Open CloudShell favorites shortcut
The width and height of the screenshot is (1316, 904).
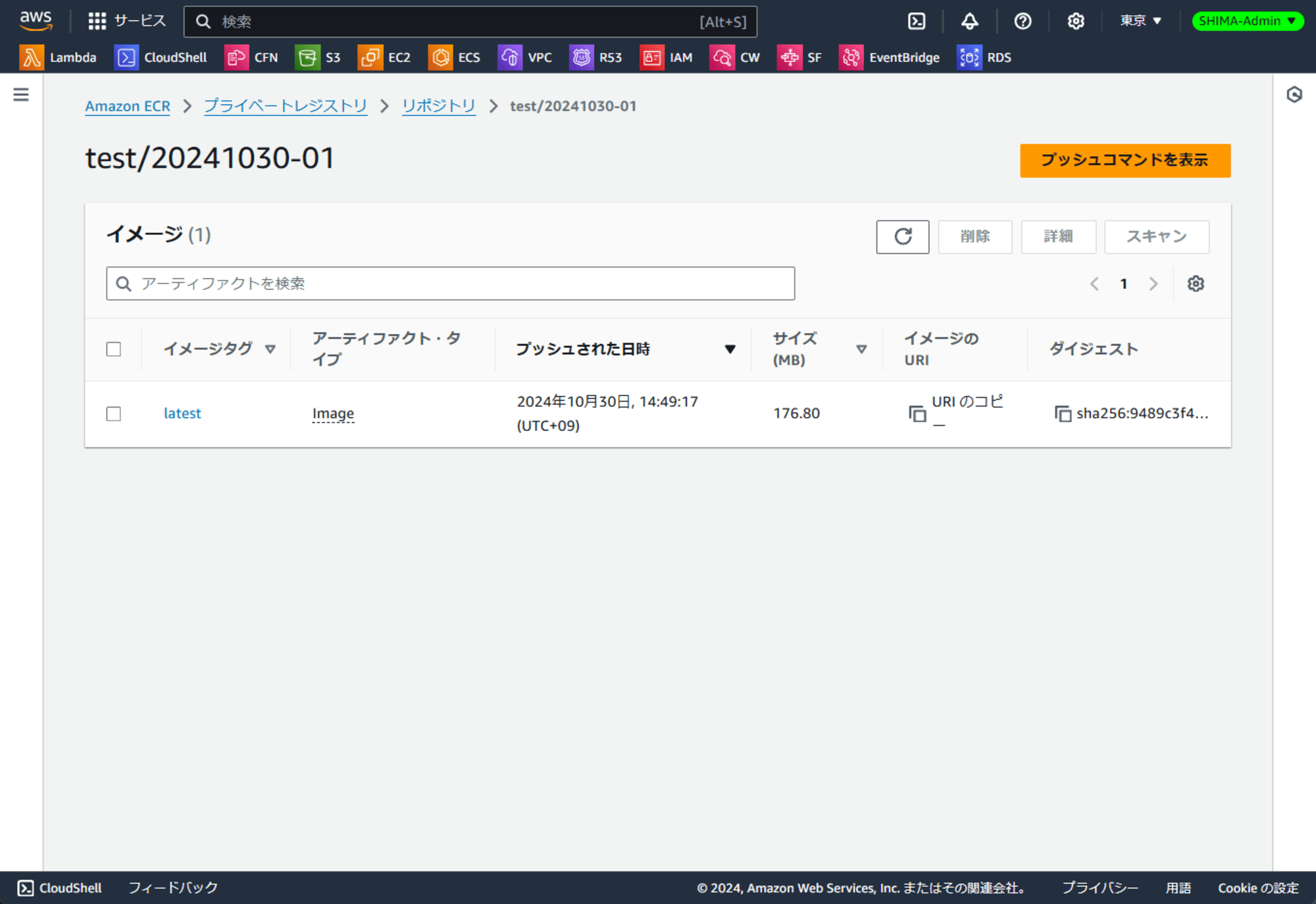[161, 57]
